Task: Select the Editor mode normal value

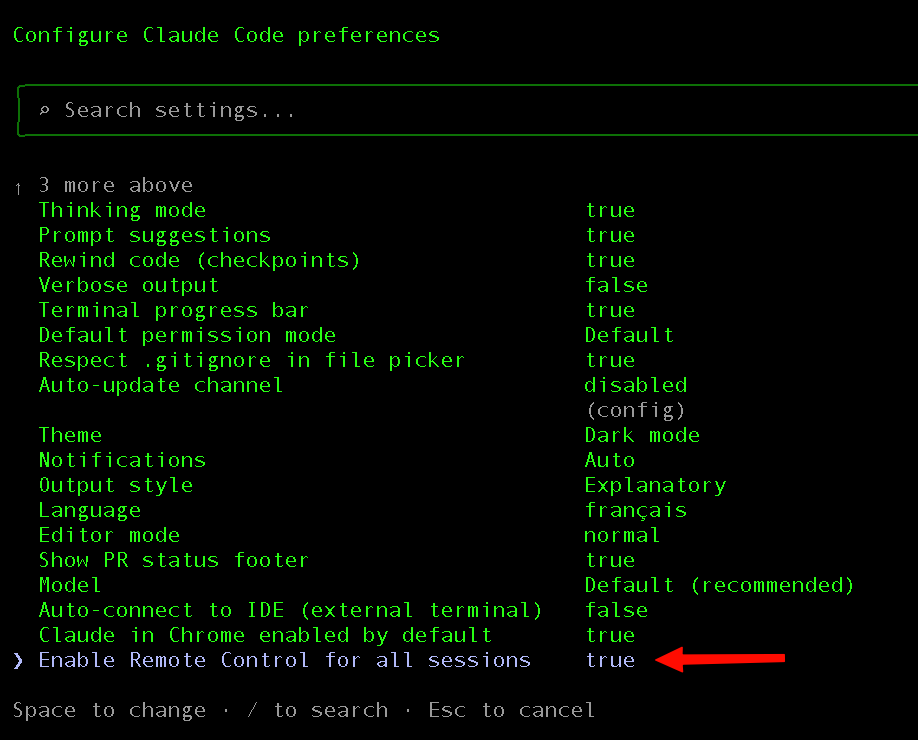Action: click(x=622, y=535)
